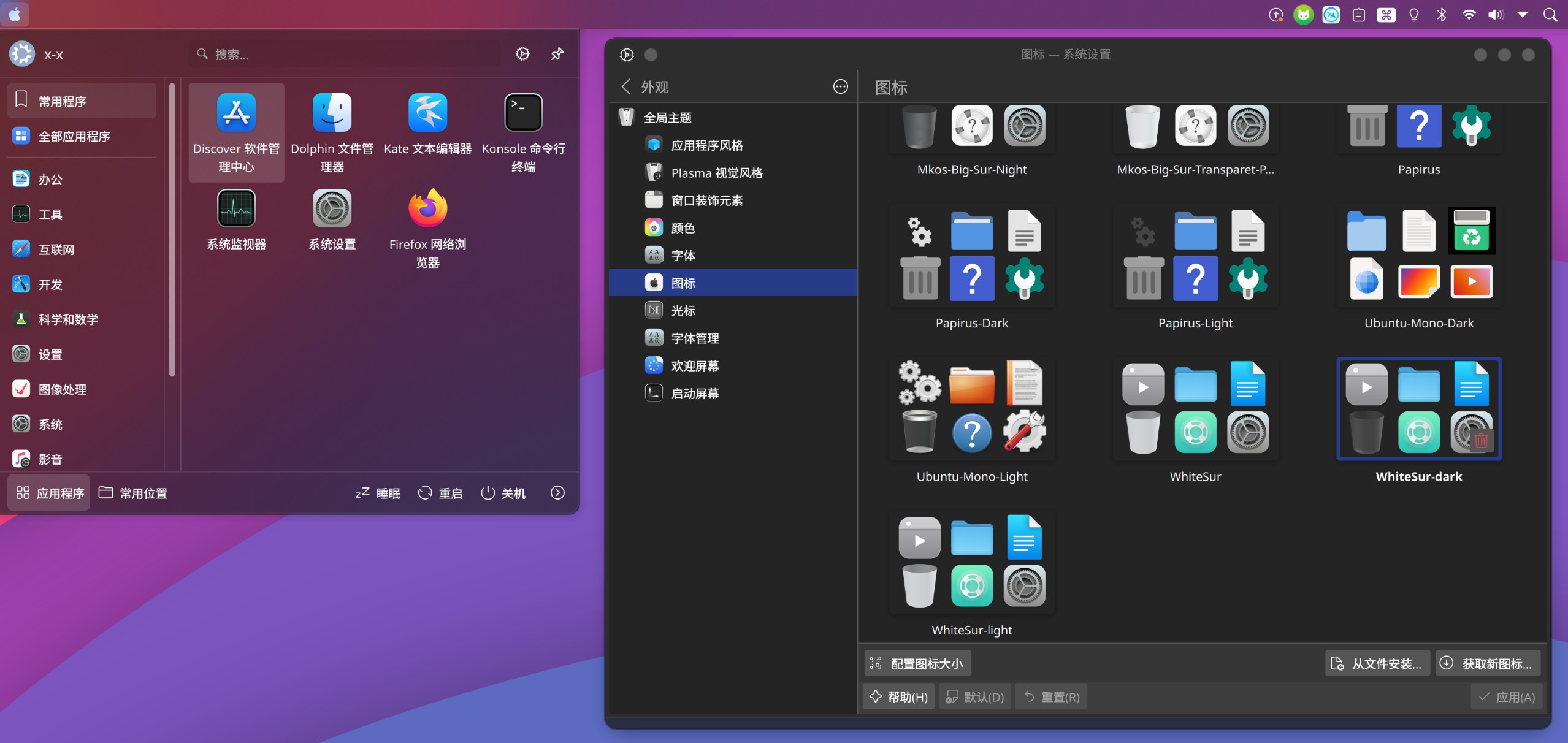1568x743 pixels.
Task: Click 配置图标大小 button
Action: (918, 663)
